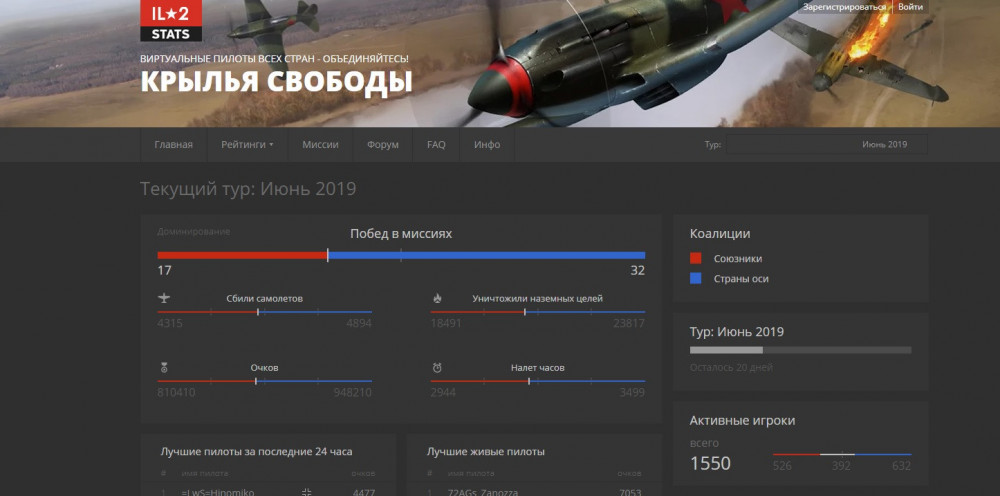Click the airplane icon beside Сбили самолетов
Viewport: 1000px width, 496px height.
pyautogui.click(x=164, y=298)
